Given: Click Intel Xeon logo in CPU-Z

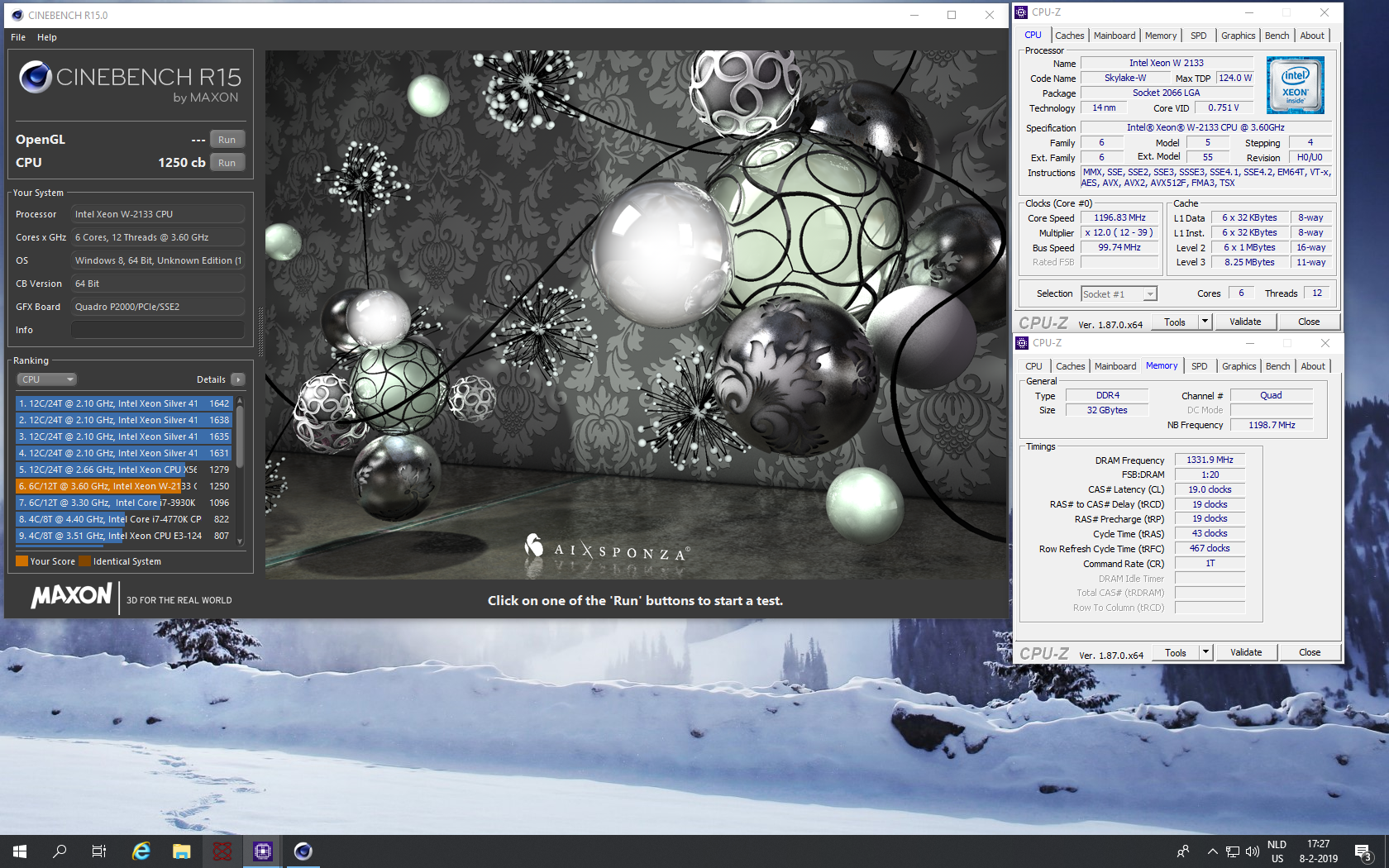Looking at the screenshot, I should 1296,85.
